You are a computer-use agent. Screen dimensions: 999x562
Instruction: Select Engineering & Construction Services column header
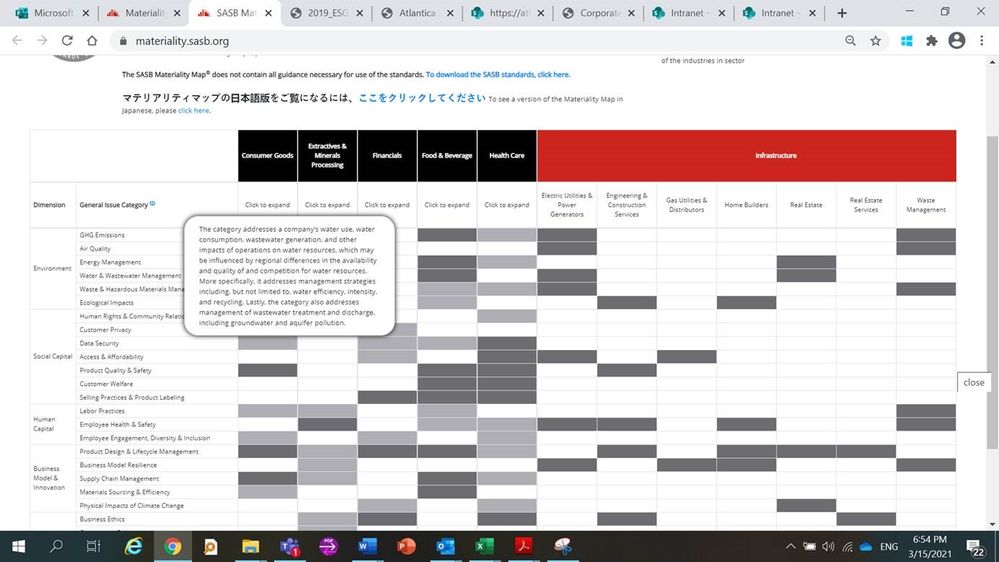click(x=626, y=205)
